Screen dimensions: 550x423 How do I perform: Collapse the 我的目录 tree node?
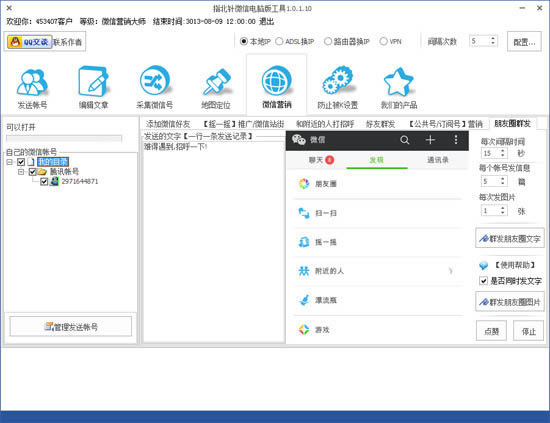coord(10,162)
